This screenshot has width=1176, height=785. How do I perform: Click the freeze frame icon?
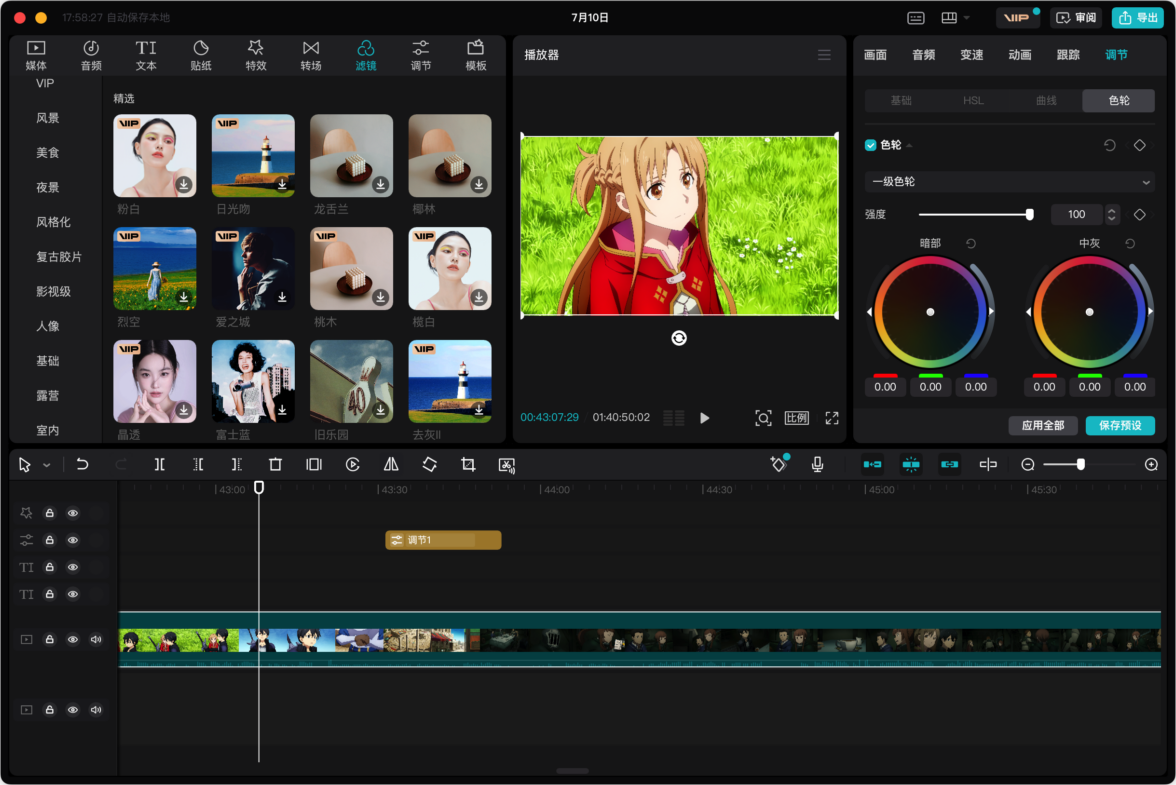tap(314, 465)
